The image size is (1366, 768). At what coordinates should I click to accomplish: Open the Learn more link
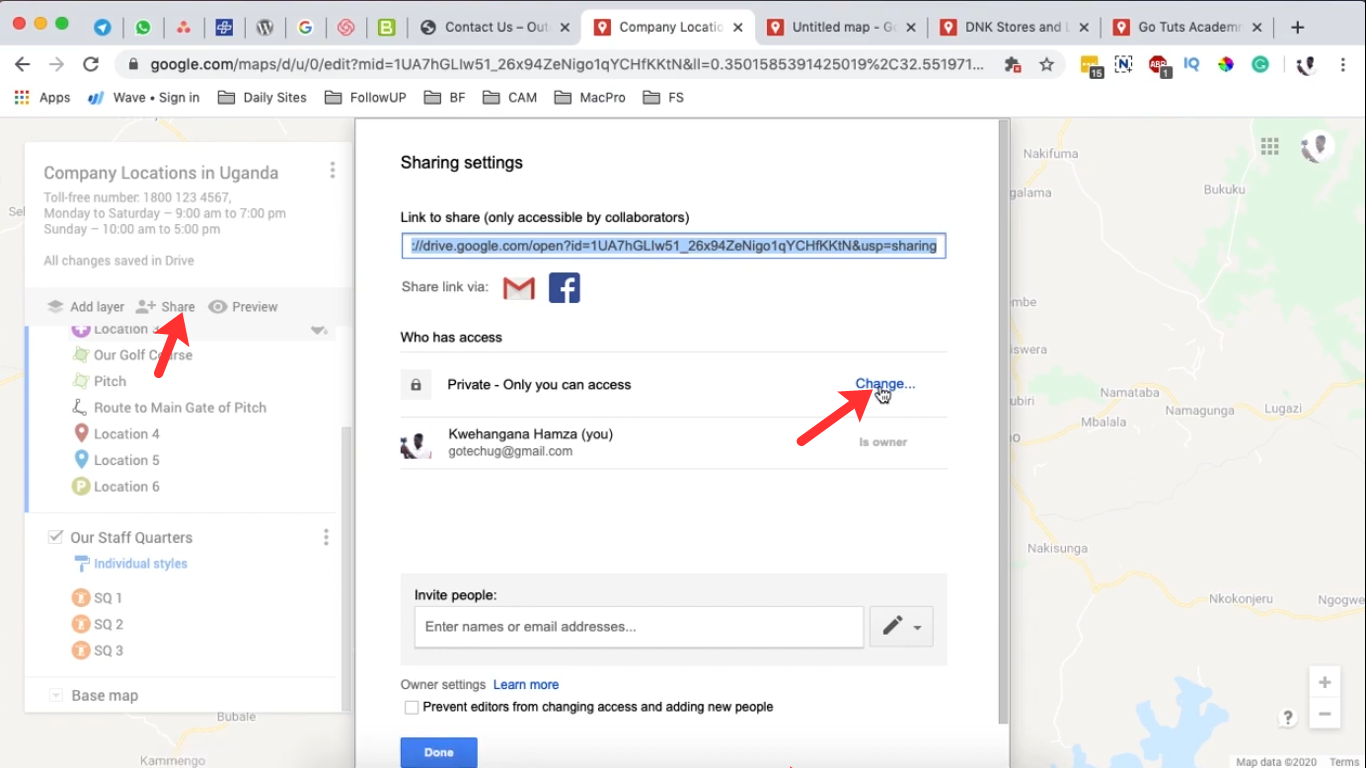coord(526,685)
